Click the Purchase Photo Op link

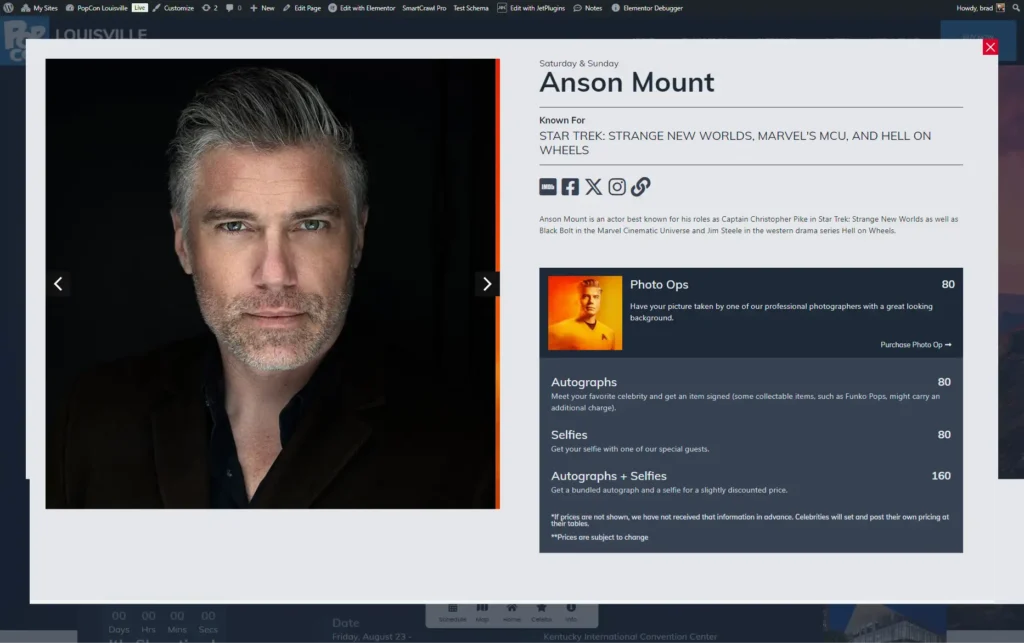(916, 345)
